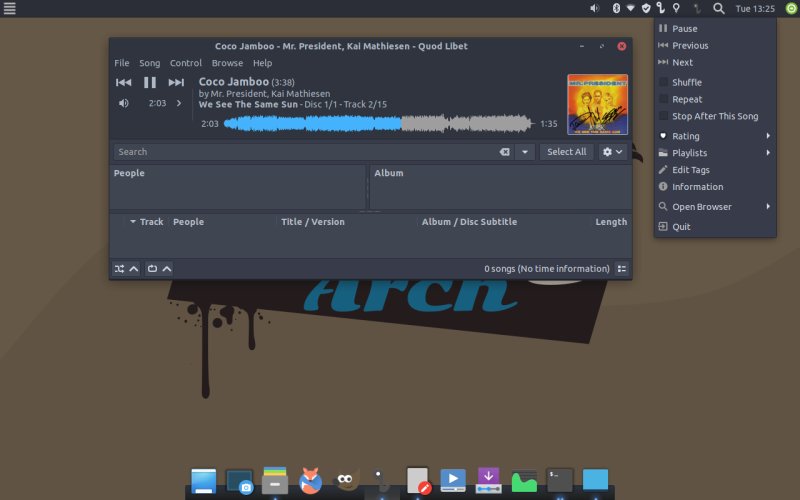Pause playback with the main window pause button
This screenshot has height=500, width=800.
tap(149, 82)
